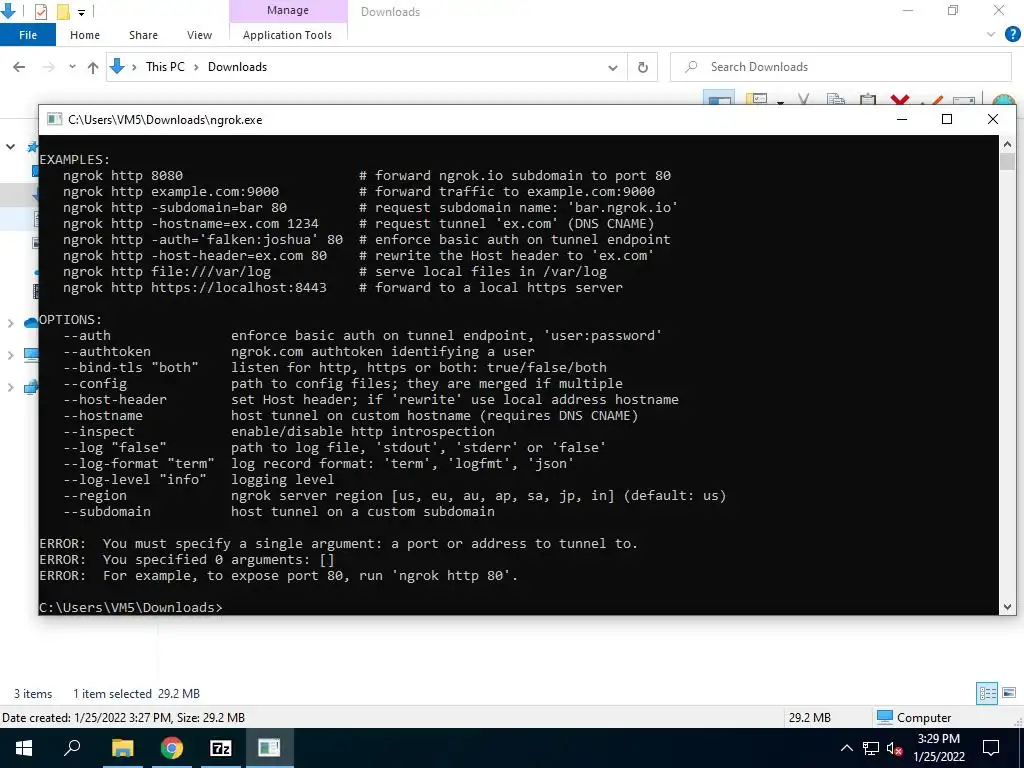Expand the Network tree node

point(10,387)
